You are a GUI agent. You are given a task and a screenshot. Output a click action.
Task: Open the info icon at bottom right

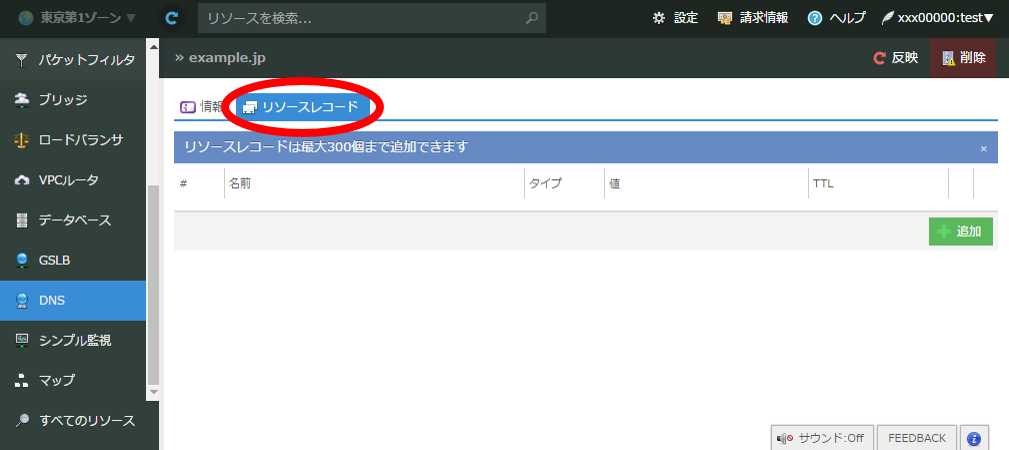click(973, 438)
